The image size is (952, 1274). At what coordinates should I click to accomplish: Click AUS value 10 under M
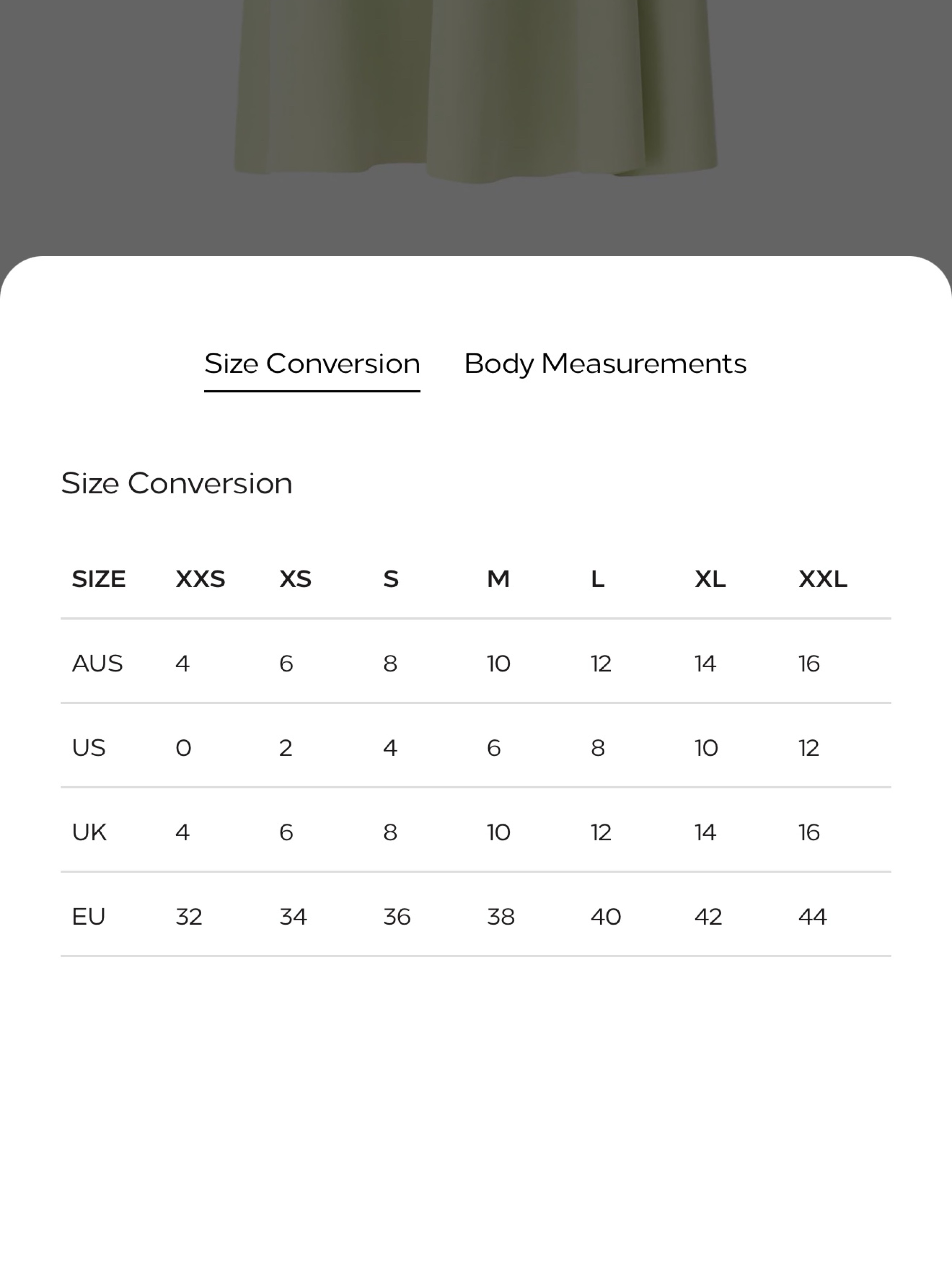pos(499,663)
